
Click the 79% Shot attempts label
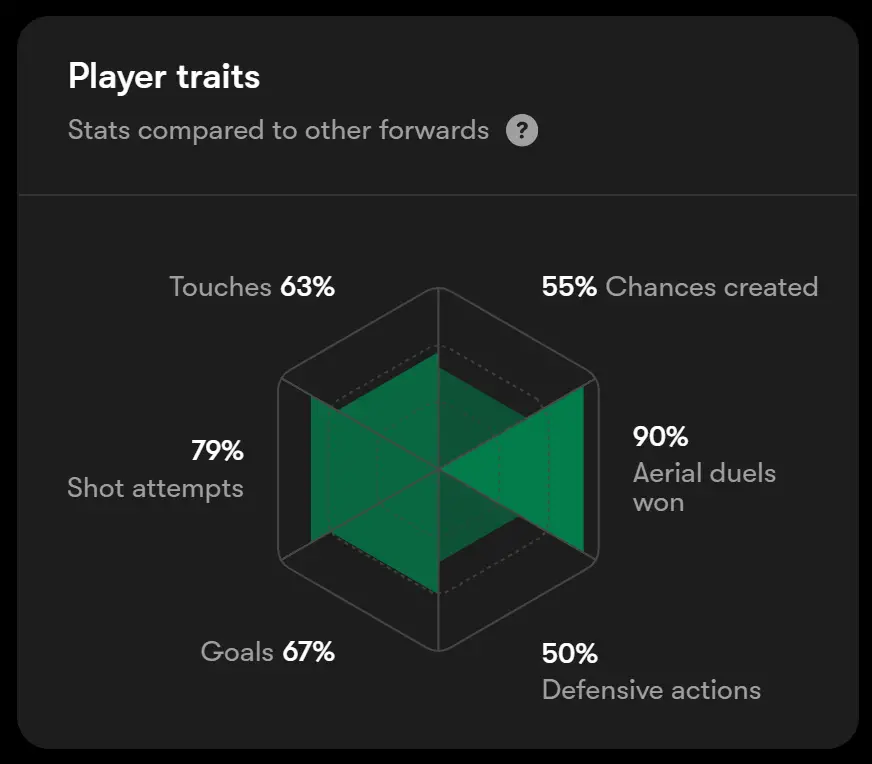tap(155, 470)
